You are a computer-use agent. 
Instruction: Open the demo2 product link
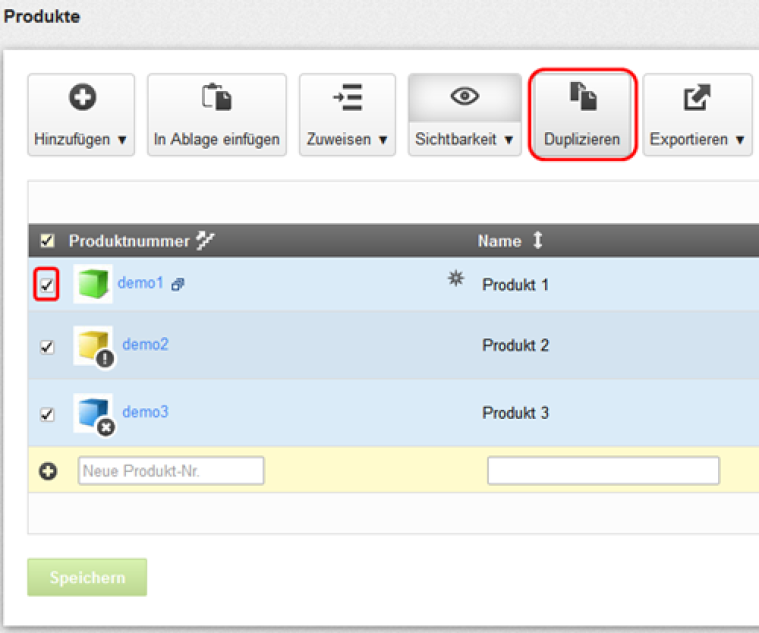tap(145, 344)
